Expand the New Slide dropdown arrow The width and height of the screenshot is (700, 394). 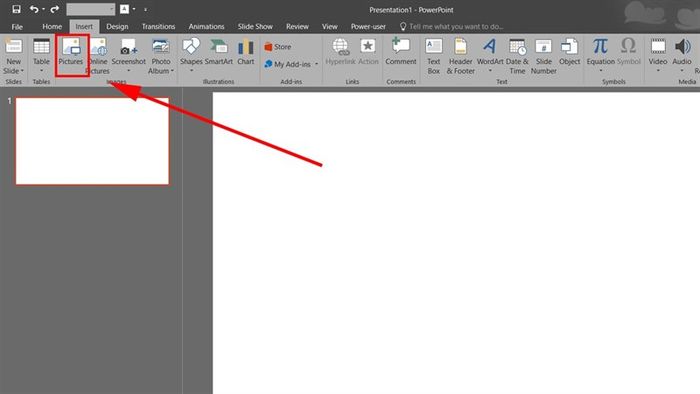(22, 71)
